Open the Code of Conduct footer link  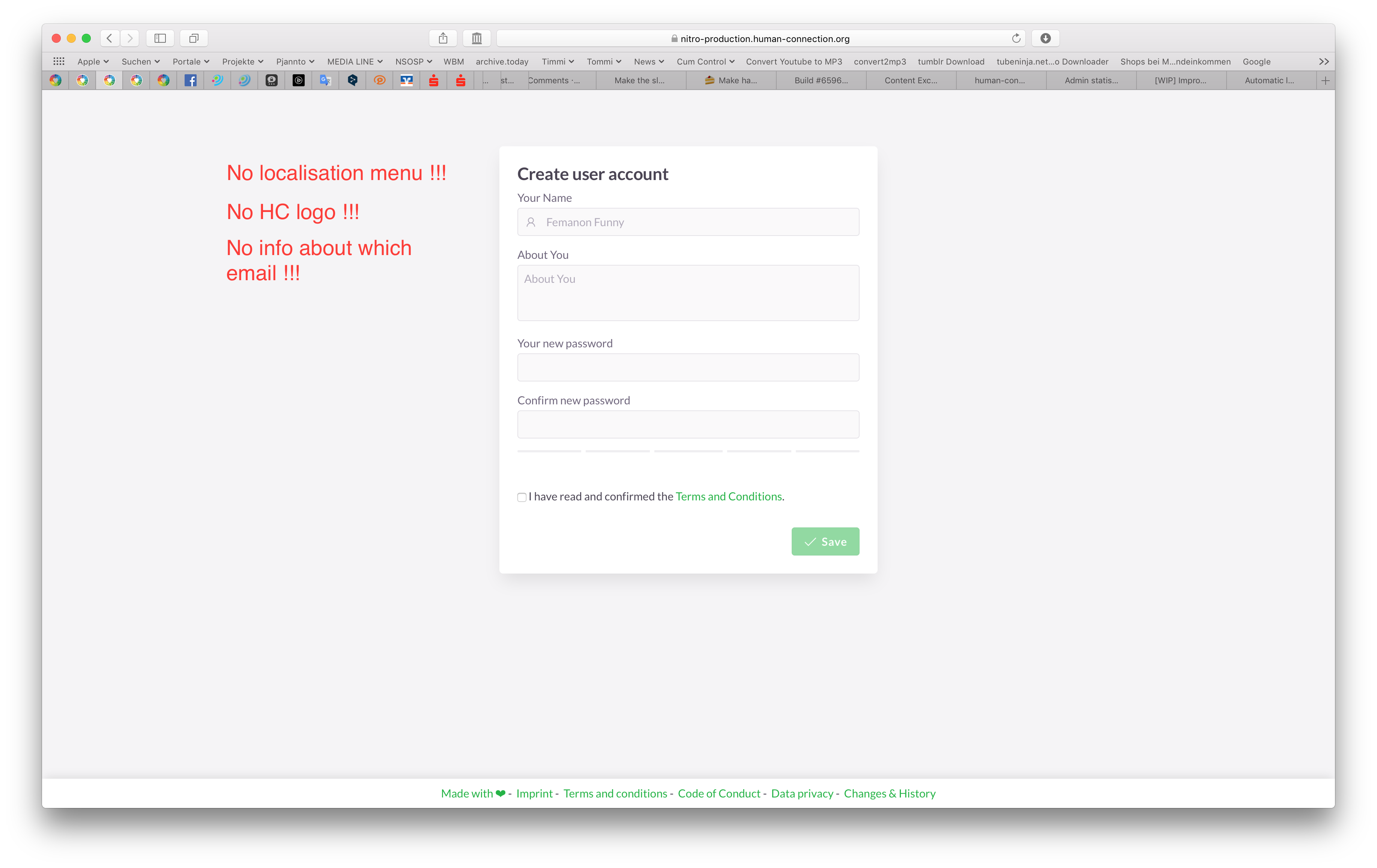coord(719,793)
